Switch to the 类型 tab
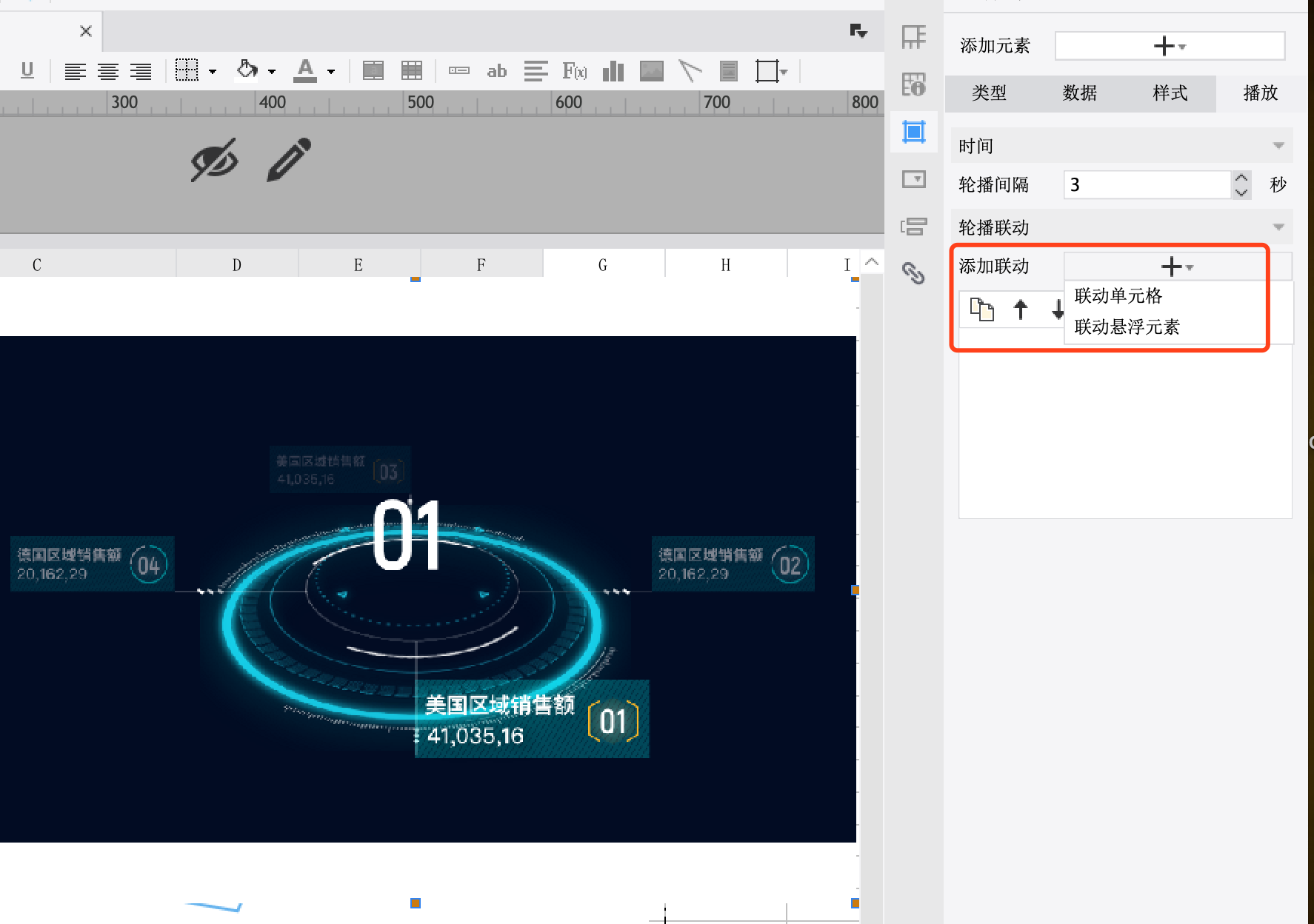Screen dimensions: 1314x924 point(990,93)
